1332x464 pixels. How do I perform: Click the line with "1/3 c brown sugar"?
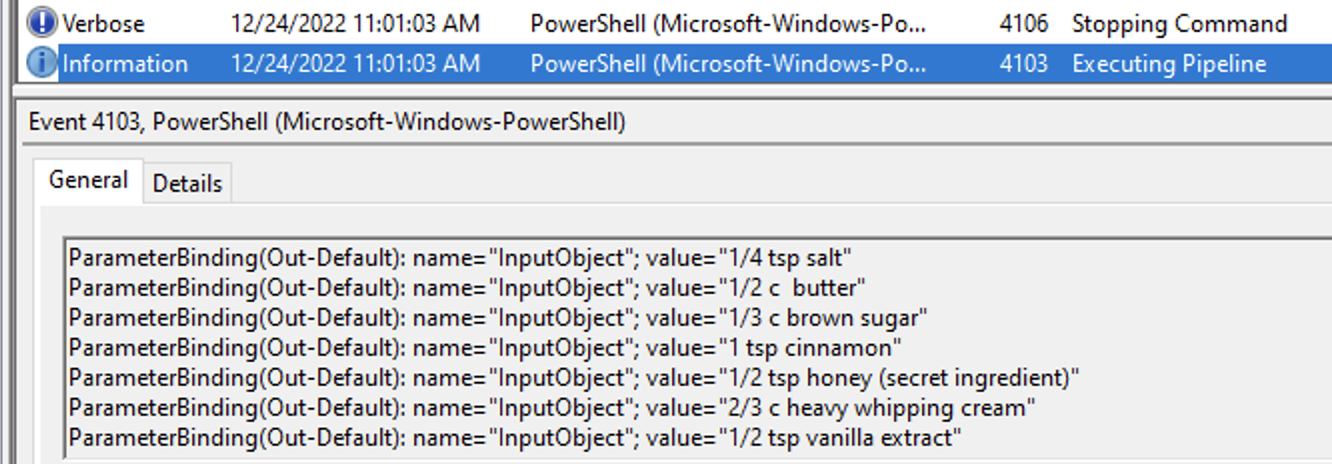[499, 318]
